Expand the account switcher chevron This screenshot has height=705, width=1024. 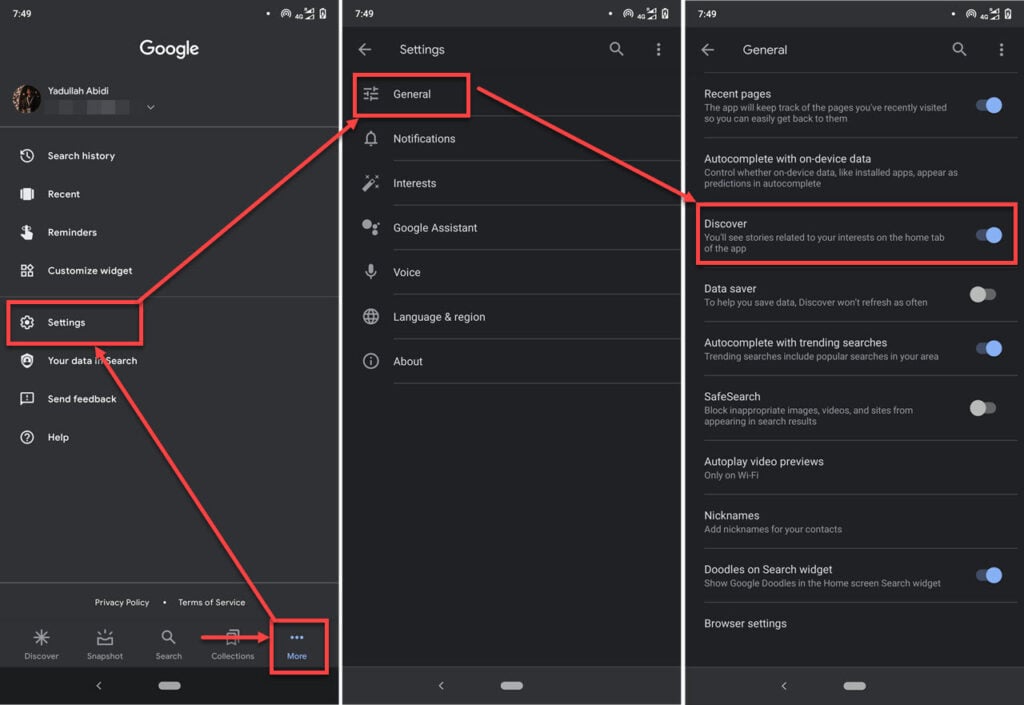151,107
